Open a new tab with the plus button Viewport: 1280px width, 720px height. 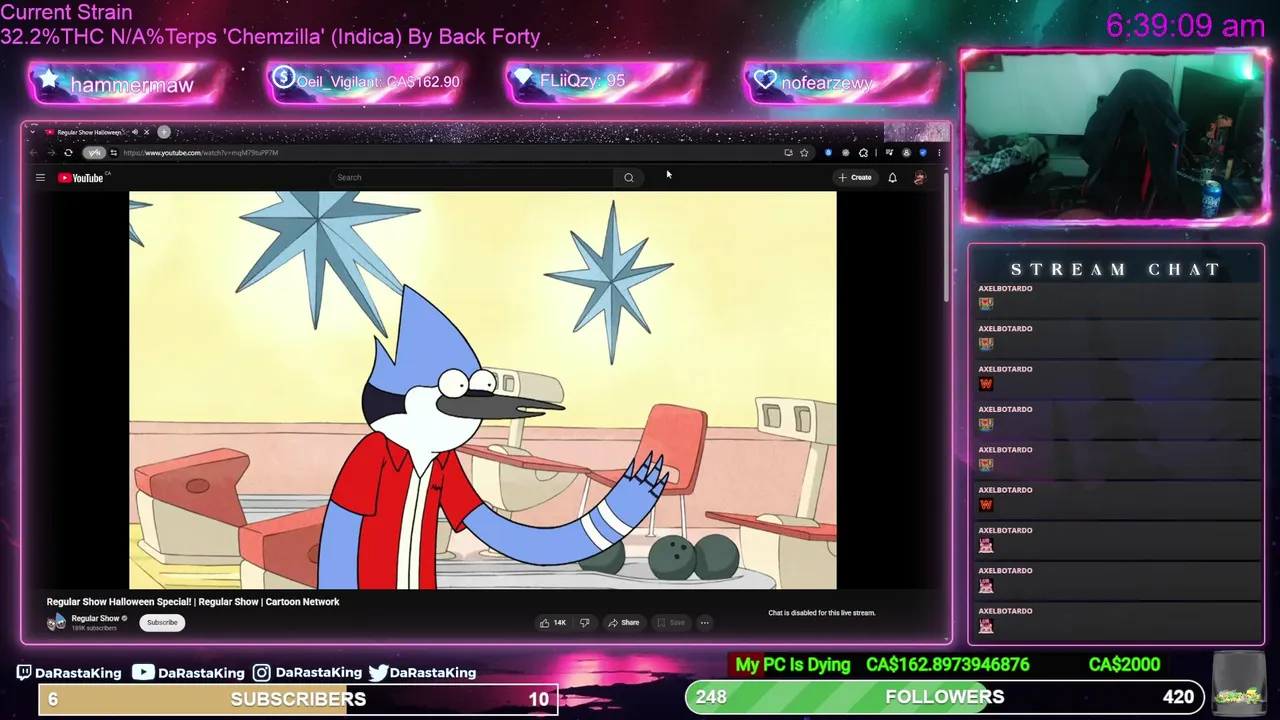coord(164,132)
